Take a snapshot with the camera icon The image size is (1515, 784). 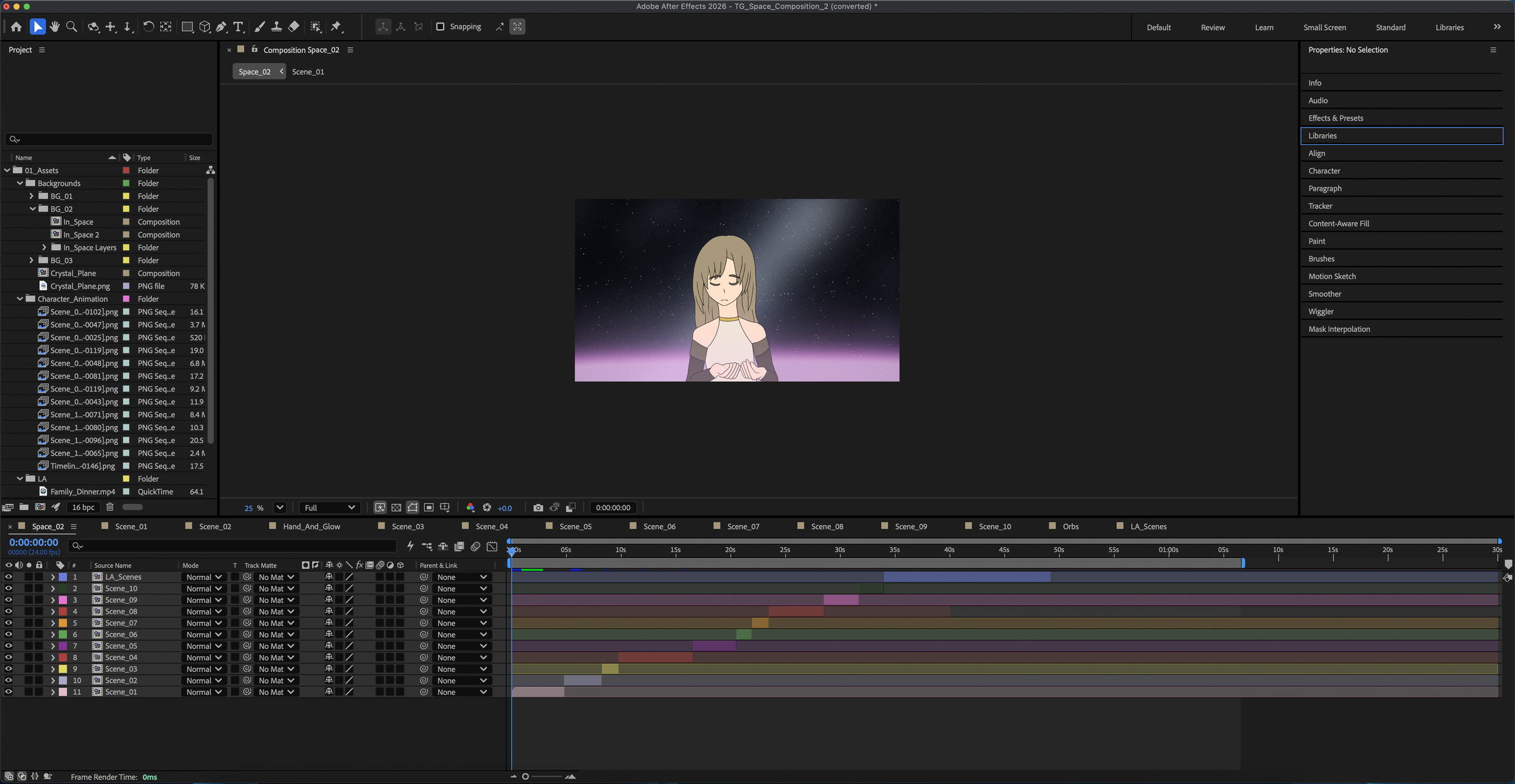tap(538, 508)
